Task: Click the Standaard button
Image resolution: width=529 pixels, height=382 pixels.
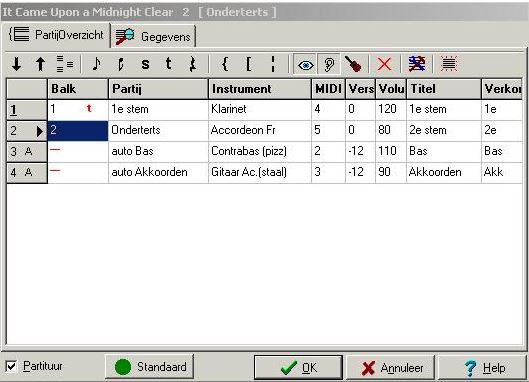Action: [149, 366]
